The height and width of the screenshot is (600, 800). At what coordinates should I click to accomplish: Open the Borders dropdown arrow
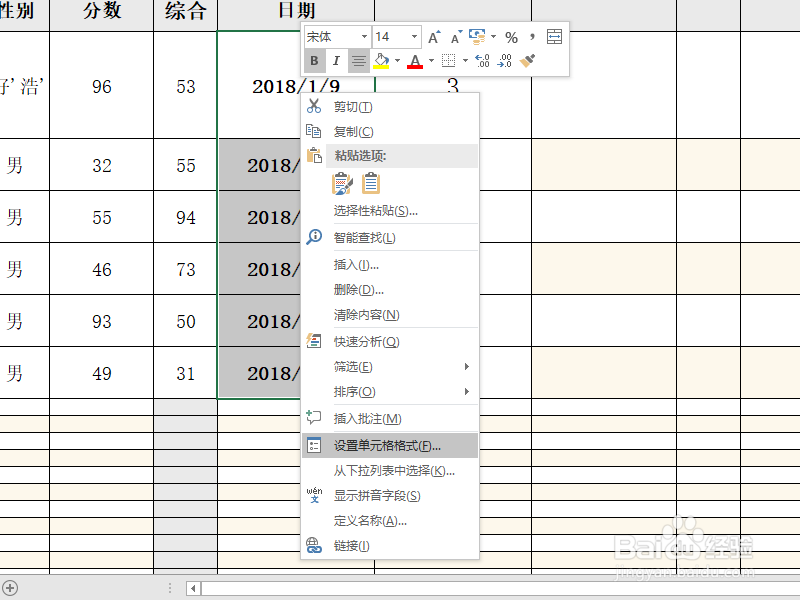(465, 60)
